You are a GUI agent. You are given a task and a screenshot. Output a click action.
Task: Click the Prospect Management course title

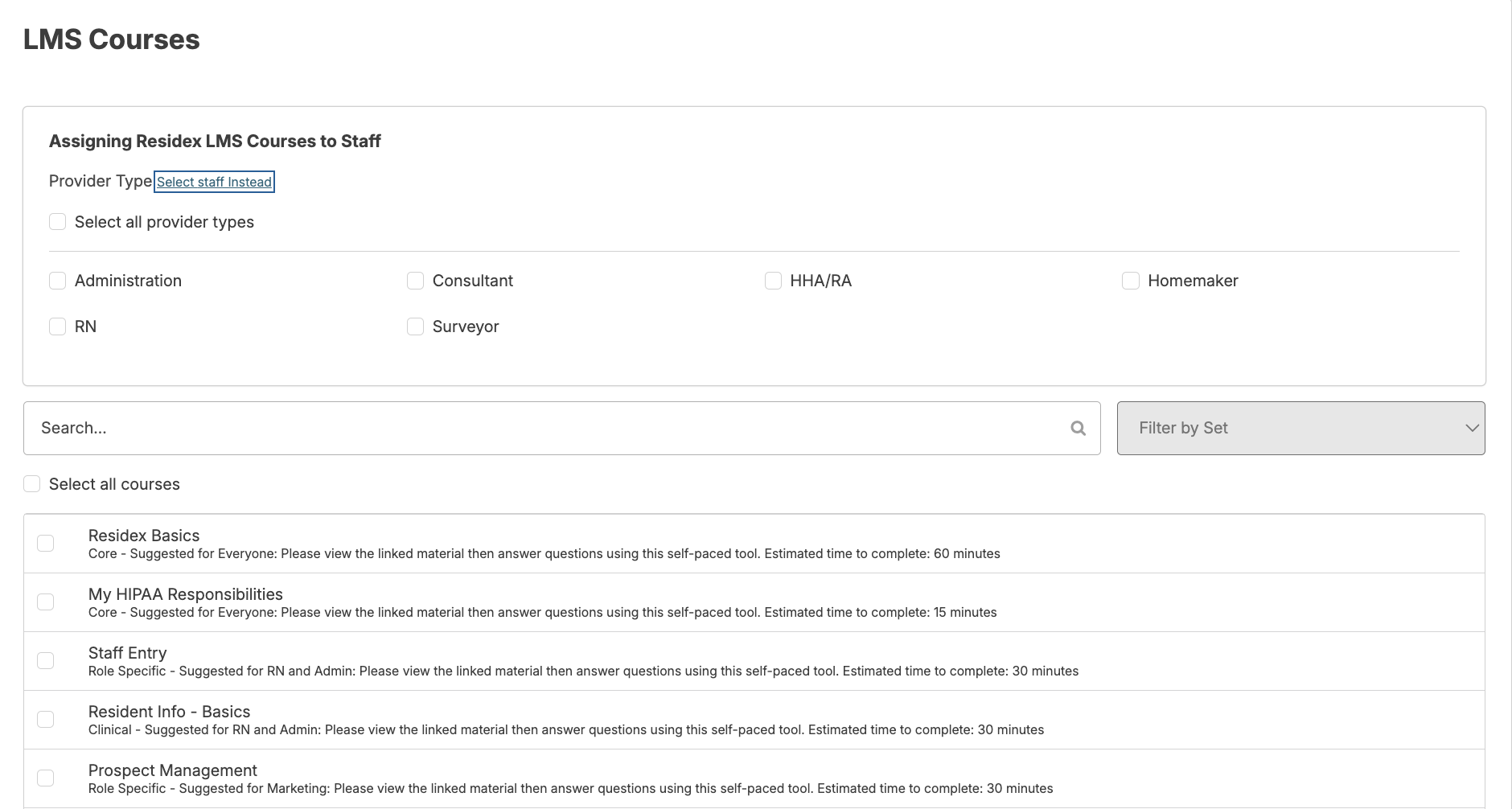coord(173,770)
